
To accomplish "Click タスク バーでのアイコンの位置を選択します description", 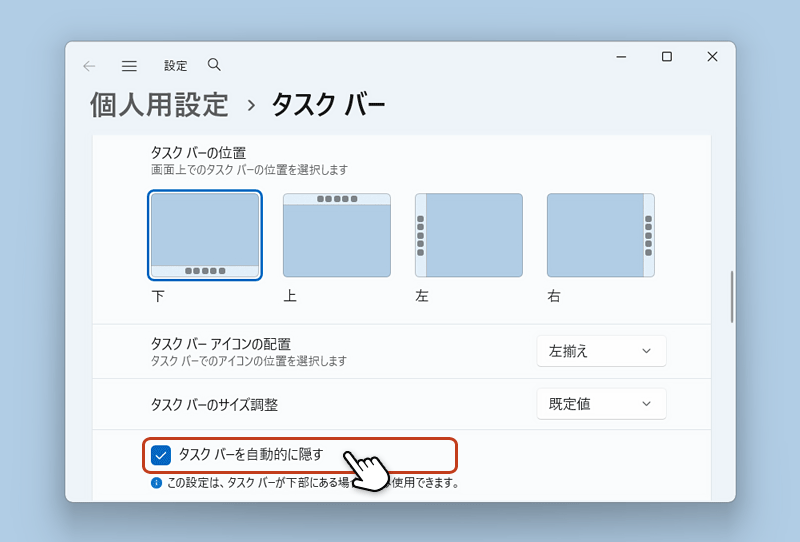I will coord(249,361).
